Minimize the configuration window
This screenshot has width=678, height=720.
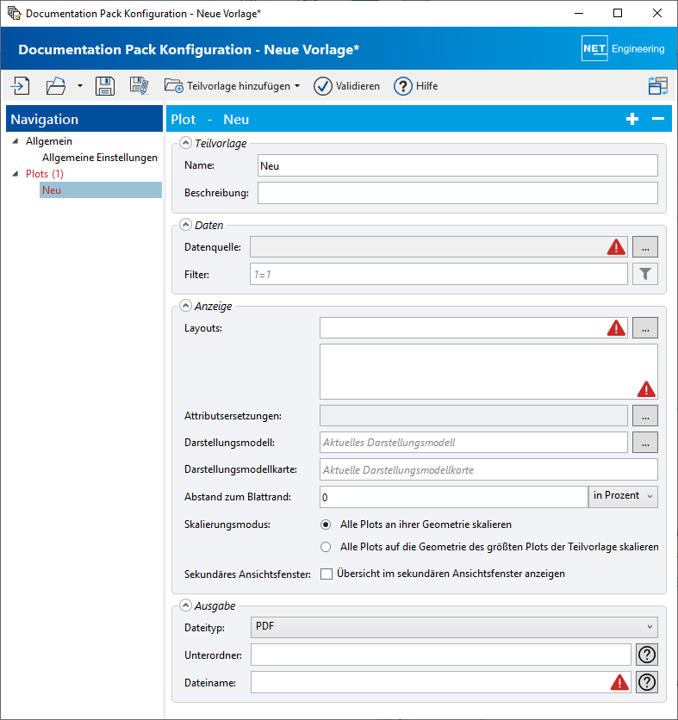(579, 13)
